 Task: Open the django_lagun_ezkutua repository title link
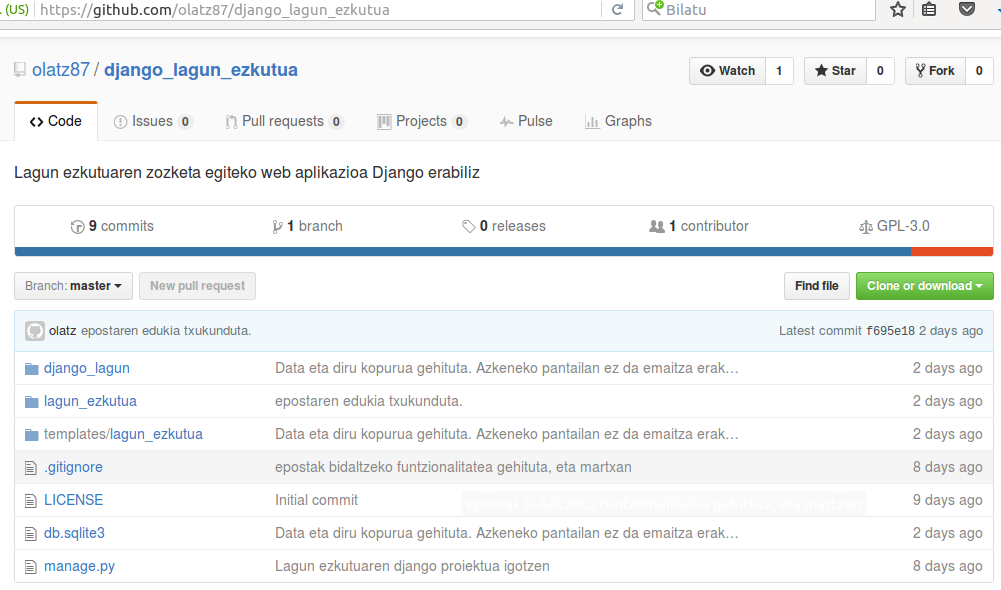tap(200, 70)
